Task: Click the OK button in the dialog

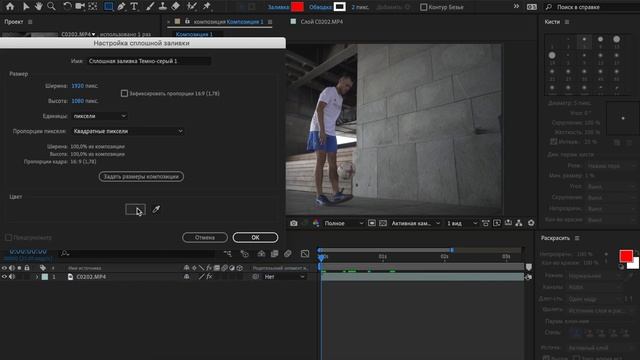Action: [x=255, y=237]
